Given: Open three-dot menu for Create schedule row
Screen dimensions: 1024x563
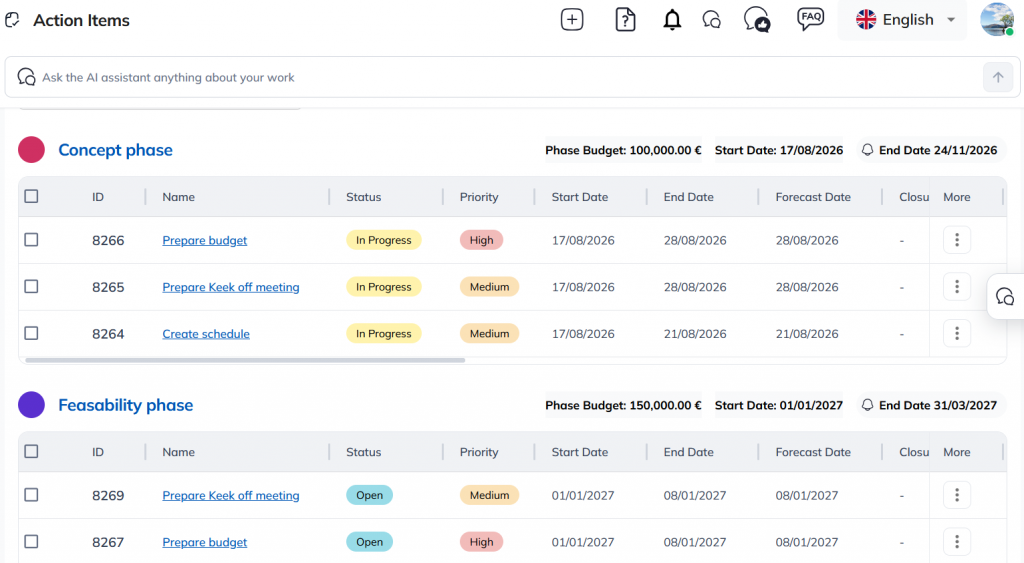Looking at the screenshot, I should (957, 333).
